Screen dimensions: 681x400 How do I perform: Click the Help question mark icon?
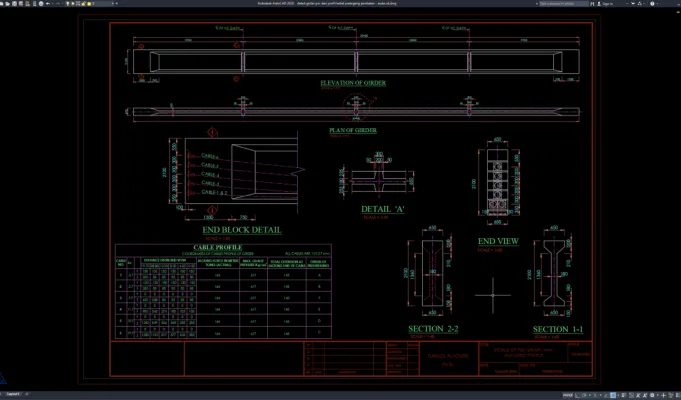click(x=652, y=3)
